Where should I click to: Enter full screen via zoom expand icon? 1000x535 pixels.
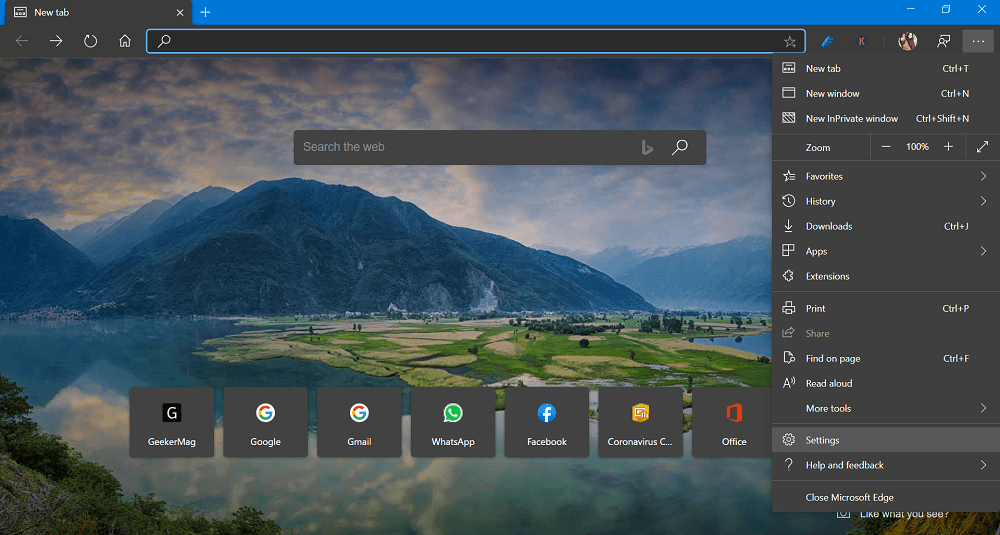click(982, 147)
